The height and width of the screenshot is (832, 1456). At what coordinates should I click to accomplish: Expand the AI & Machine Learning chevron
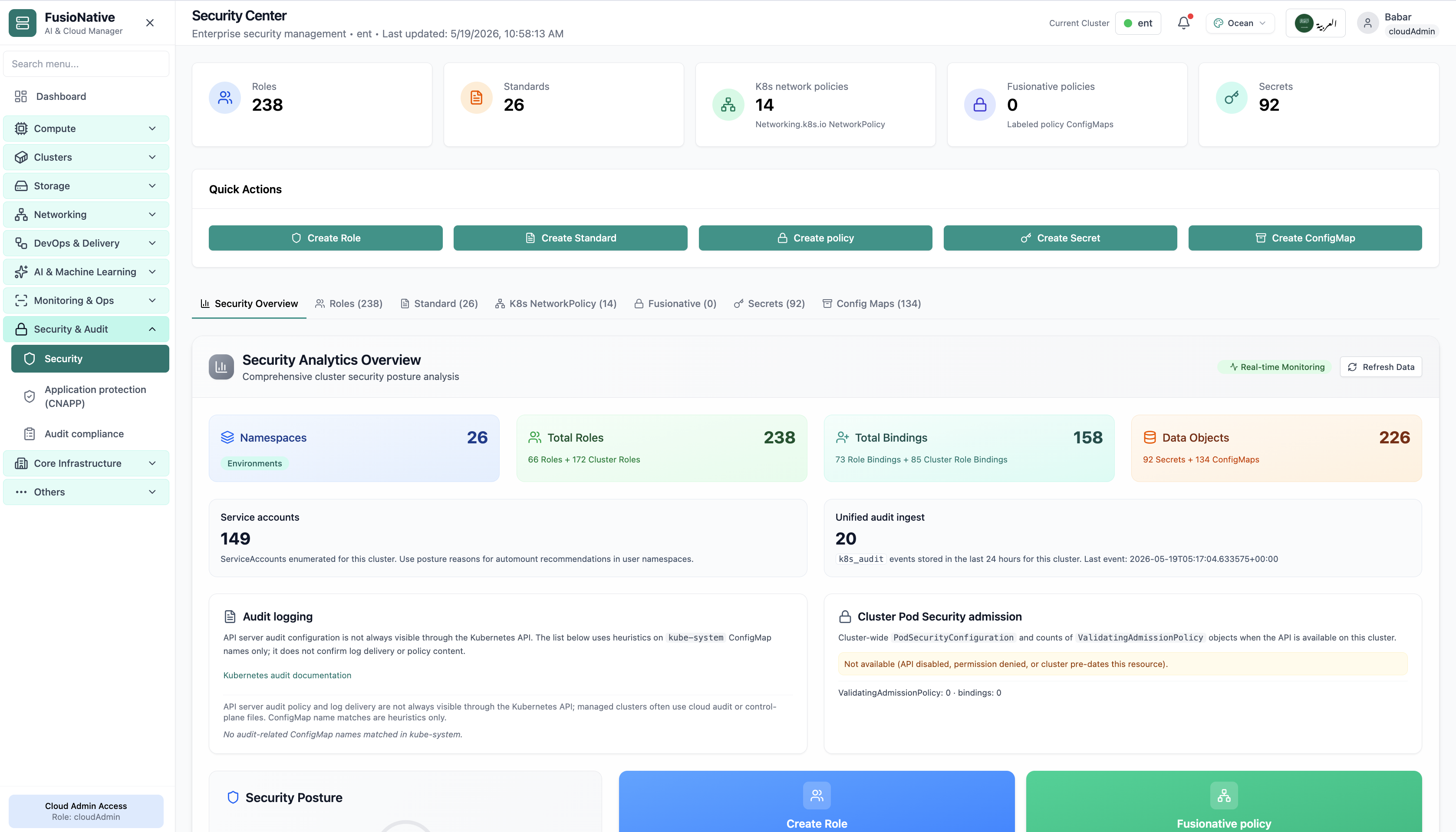[x=152, y=272]
